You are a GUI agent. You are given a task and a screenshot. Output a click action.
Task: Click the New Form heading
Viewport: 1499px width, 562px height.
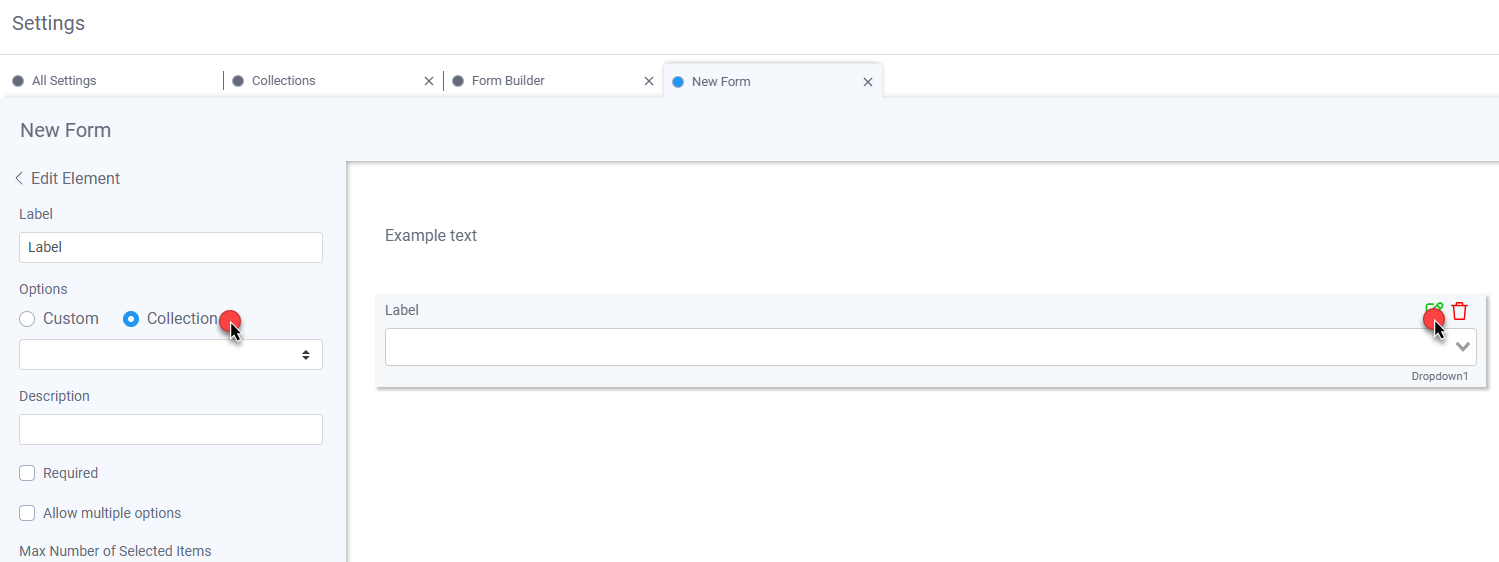(65, 130)
